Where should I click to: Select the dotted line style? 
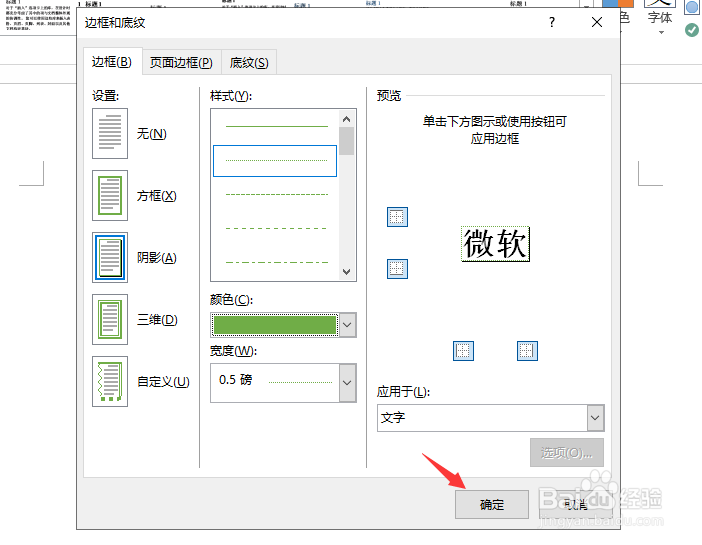(275, 161)
